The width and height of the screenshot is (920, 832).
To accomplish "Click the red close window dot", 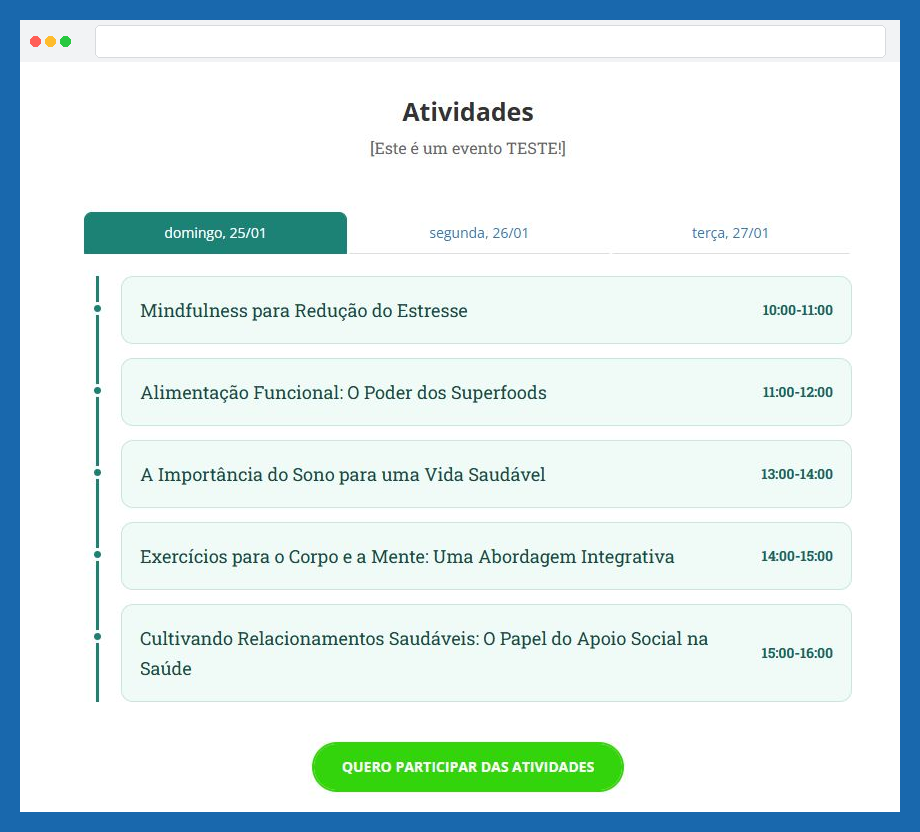I will click(x=35, y=42).
